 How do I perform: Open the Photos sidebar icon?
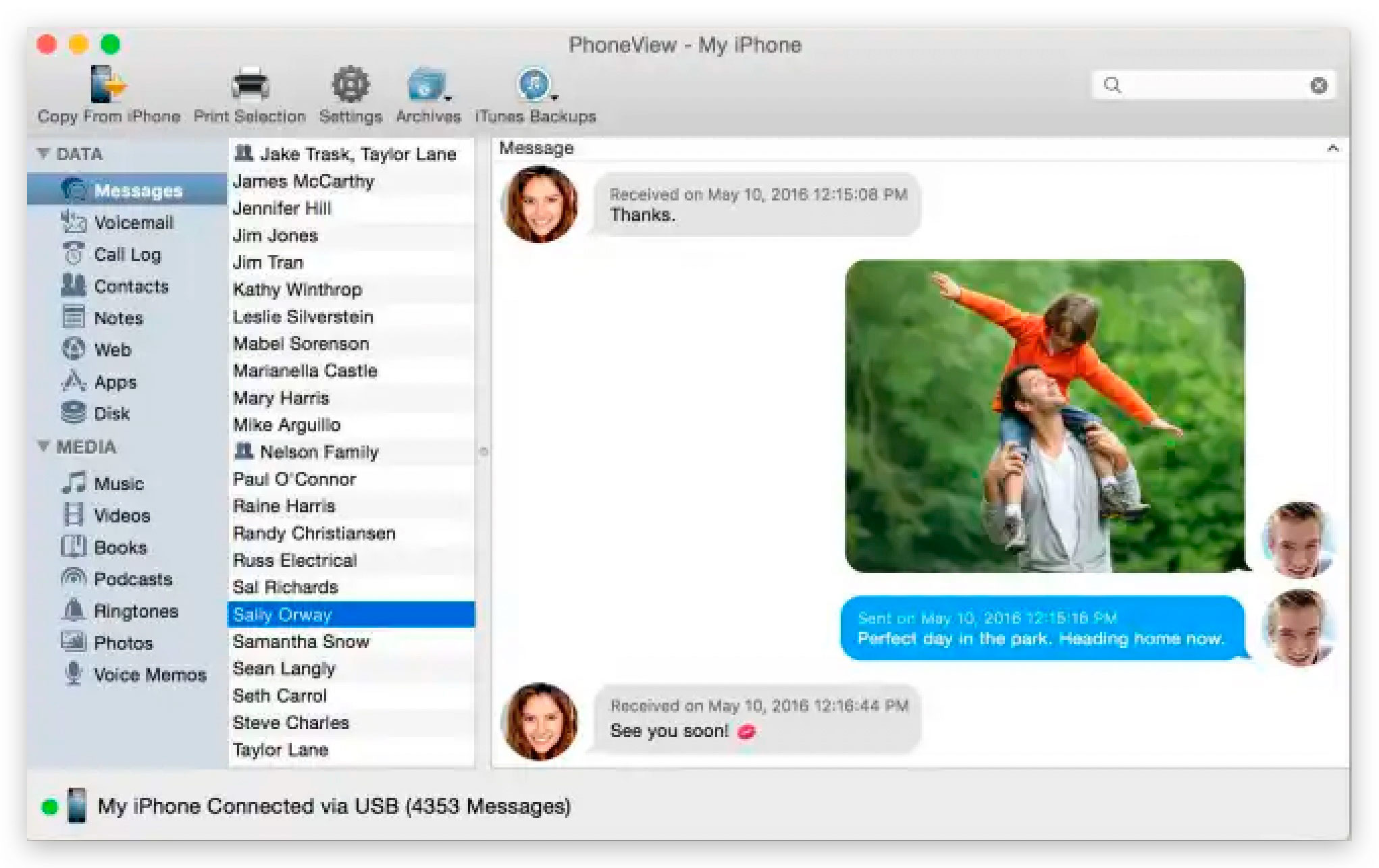tap(74, 641)
